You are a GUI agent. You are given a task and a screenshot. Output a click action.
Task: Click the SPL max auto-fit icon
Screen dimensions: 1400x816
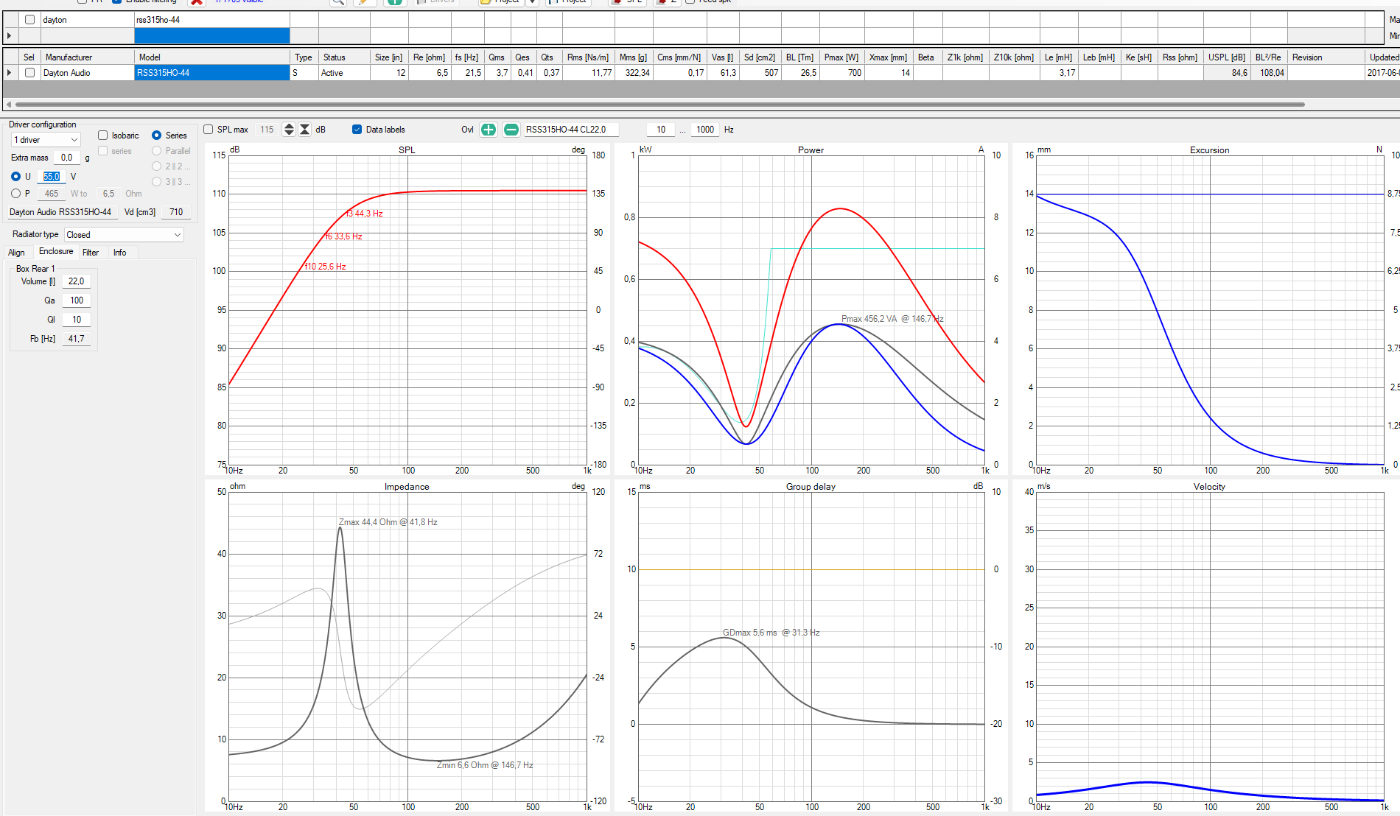[x=305, y=130]
